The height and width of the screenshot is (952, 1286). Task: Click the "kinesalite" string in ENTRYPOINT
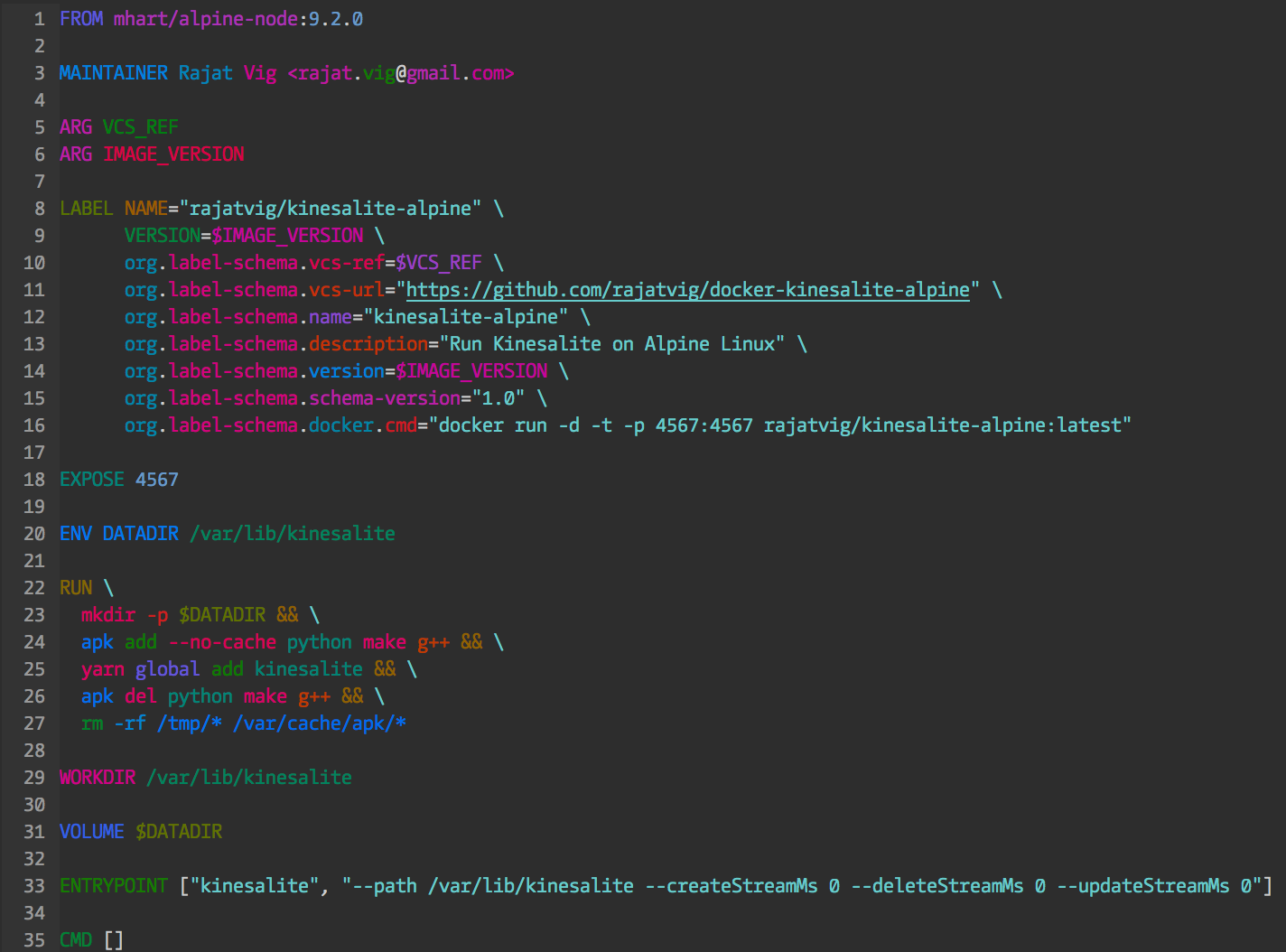[x=255, y=886]
